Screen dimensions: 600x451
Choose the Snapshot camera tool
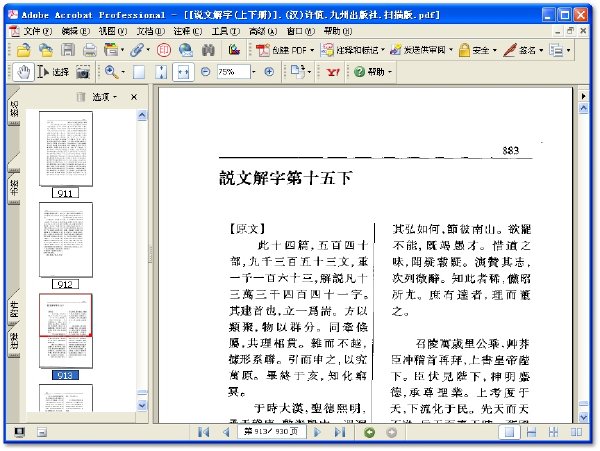83,72
